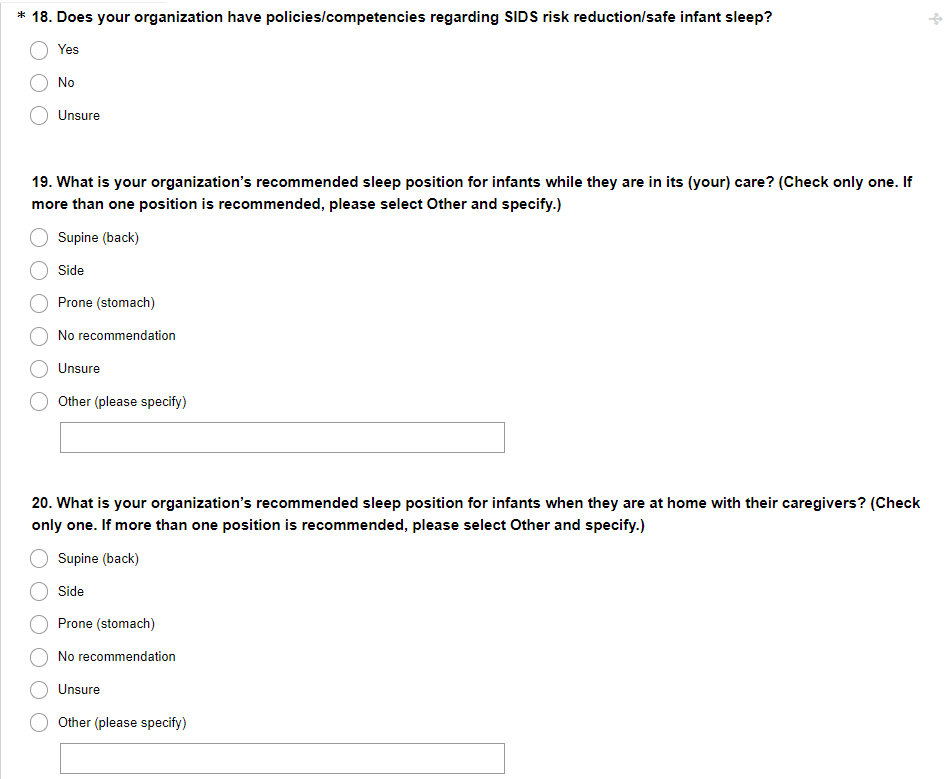Select Supine (back) for question 19
This screenshot has height=779, width=947.
pos(39,238)
